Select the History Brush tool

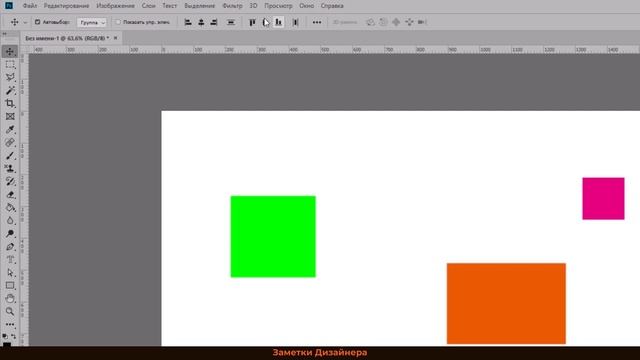coord(10,181)
